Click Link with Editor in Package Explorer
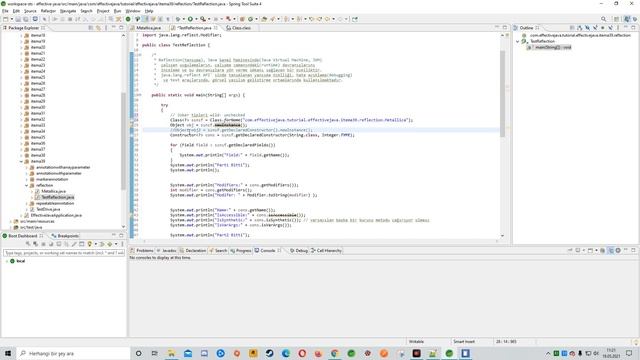The height and width of the screenshot is (360, 640). pos(98,28)
